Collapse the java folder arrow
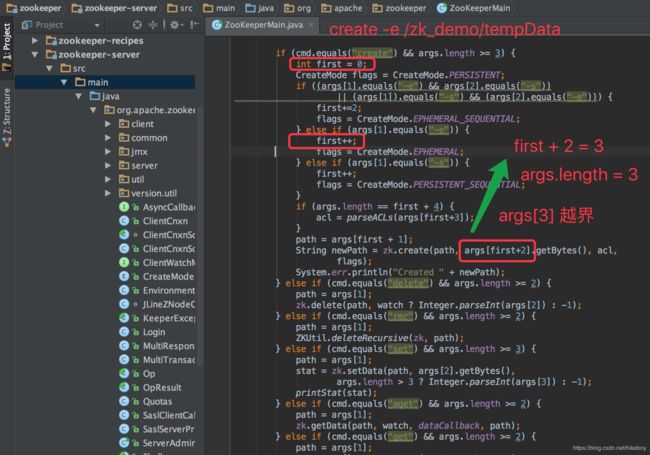 click(78, 96)
